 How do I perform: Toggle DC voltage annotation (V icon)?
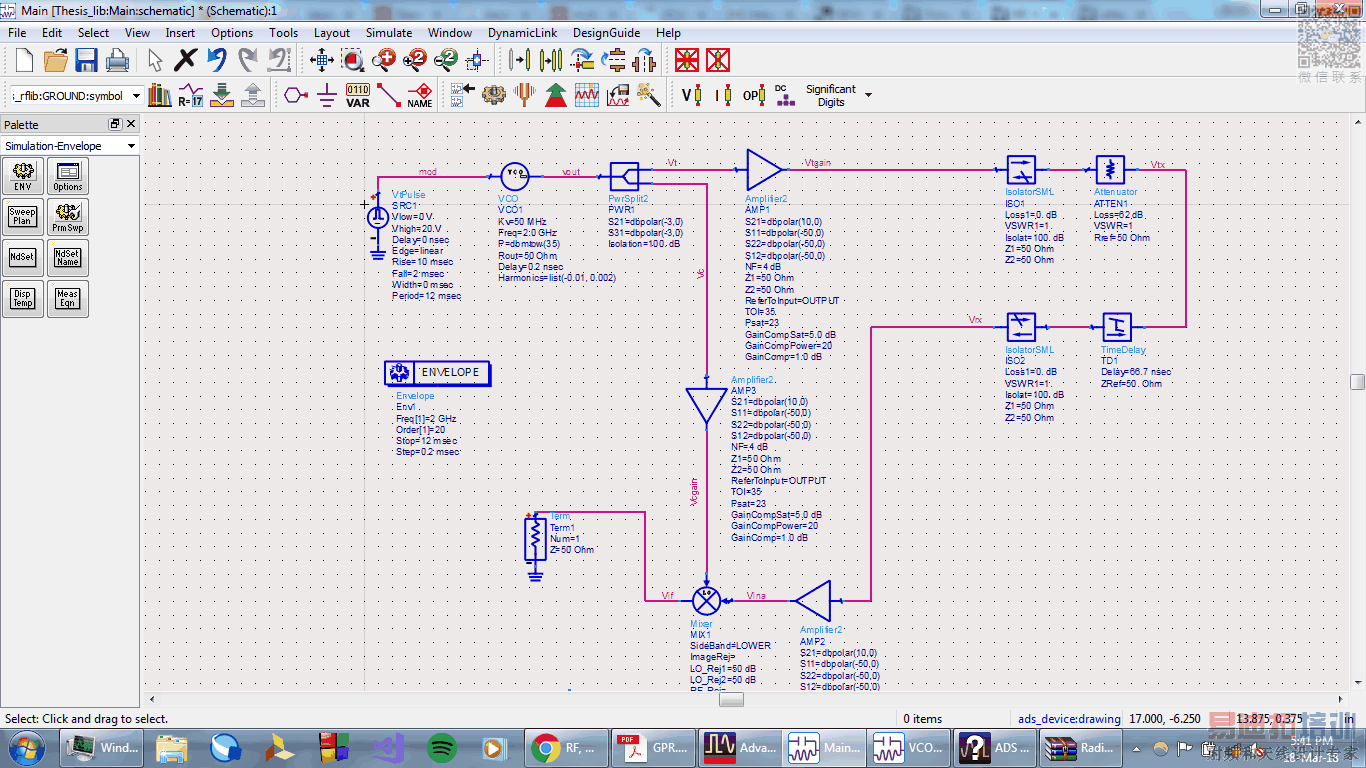(691, 95)
